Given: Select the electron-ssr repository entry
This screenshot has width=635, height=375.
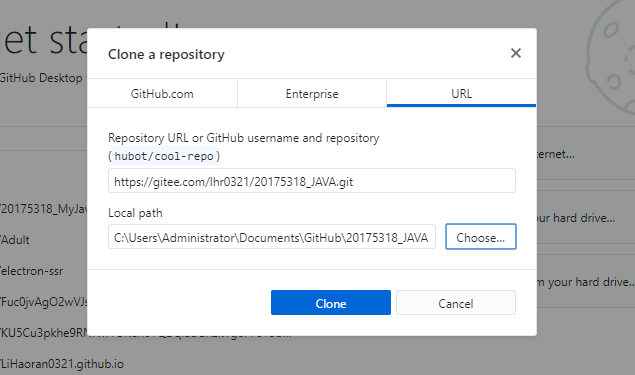Looking at the screenshot, I should point(32,271).
